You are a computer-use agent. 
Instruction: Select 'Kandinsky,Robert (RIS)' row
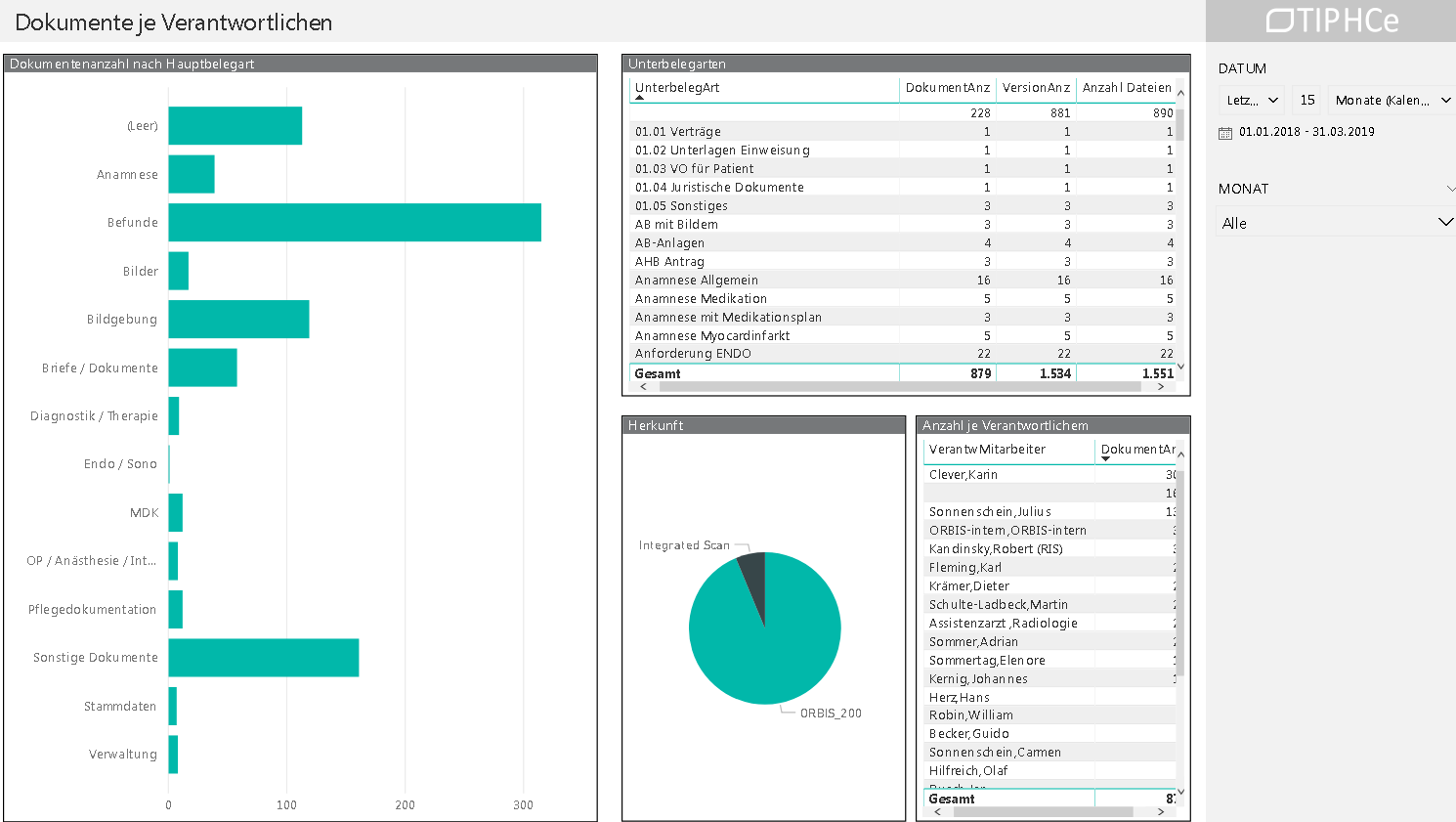pos(1050,549)
